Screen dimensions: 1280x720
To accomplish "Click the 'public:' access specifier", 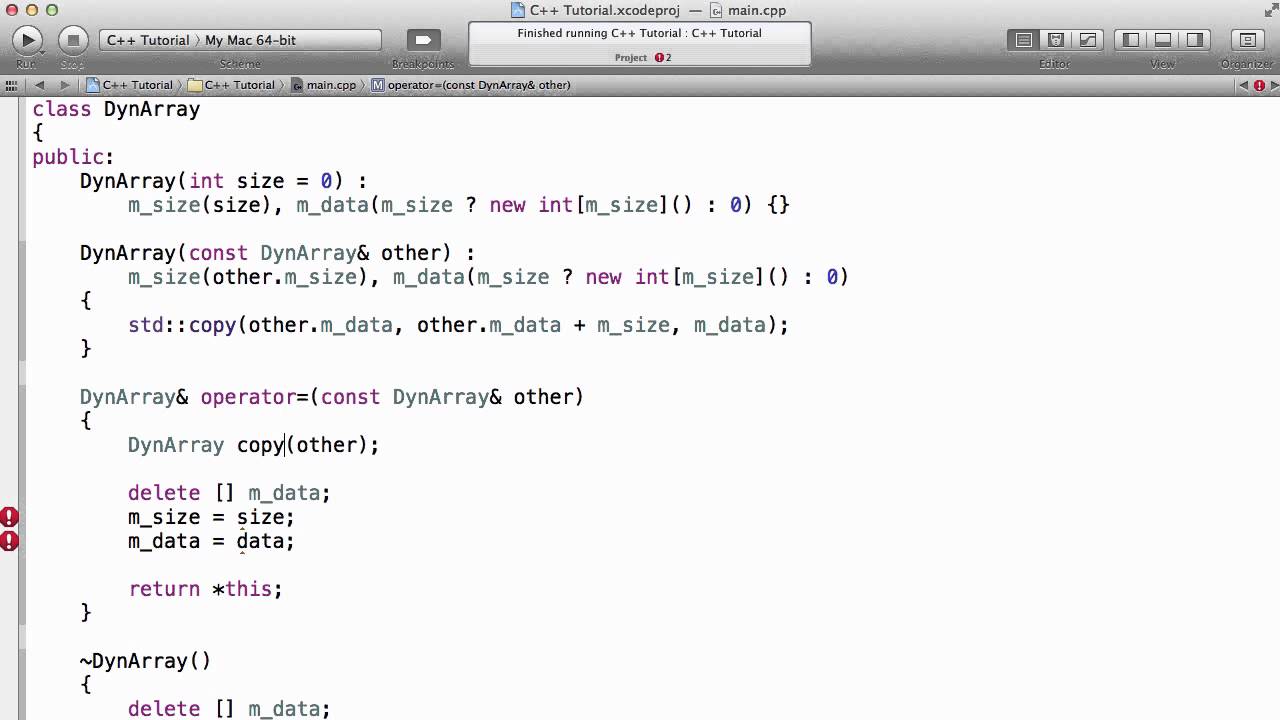I will coord(73,157).
